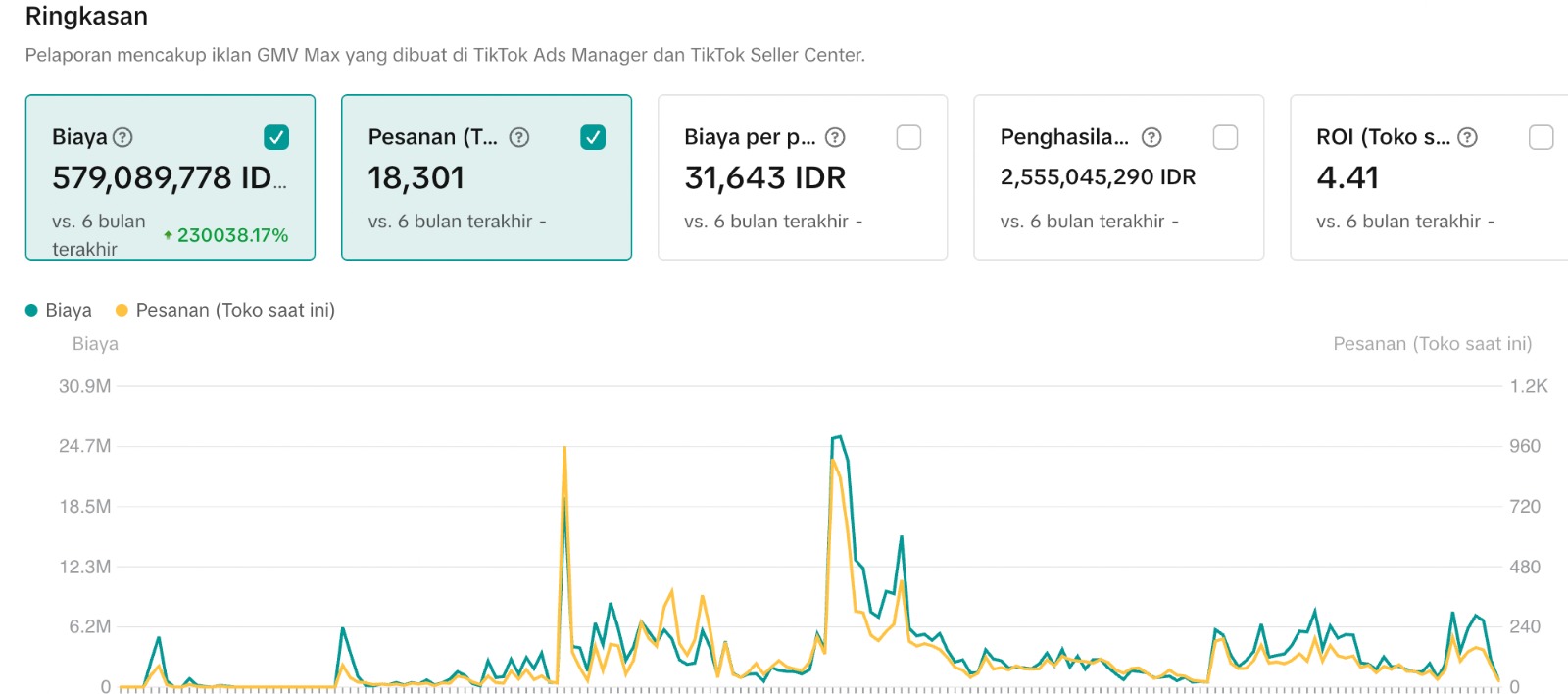This screenshot has height=694, width=1568.
Task: Click the Pesanan (Toko saat ini) legend label
Action: [x=235, y=311]
